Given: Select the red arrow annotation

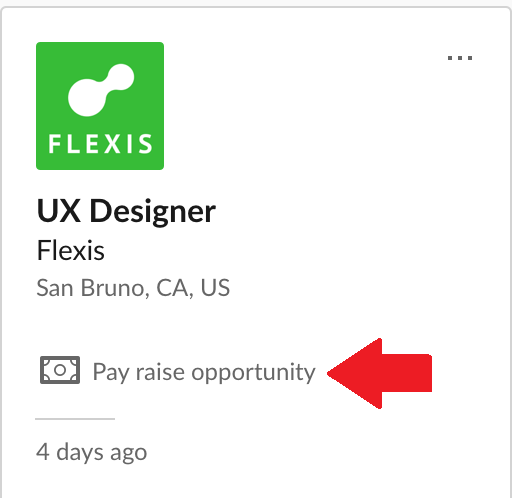Looking at the screenshot, I should (379, 373).
